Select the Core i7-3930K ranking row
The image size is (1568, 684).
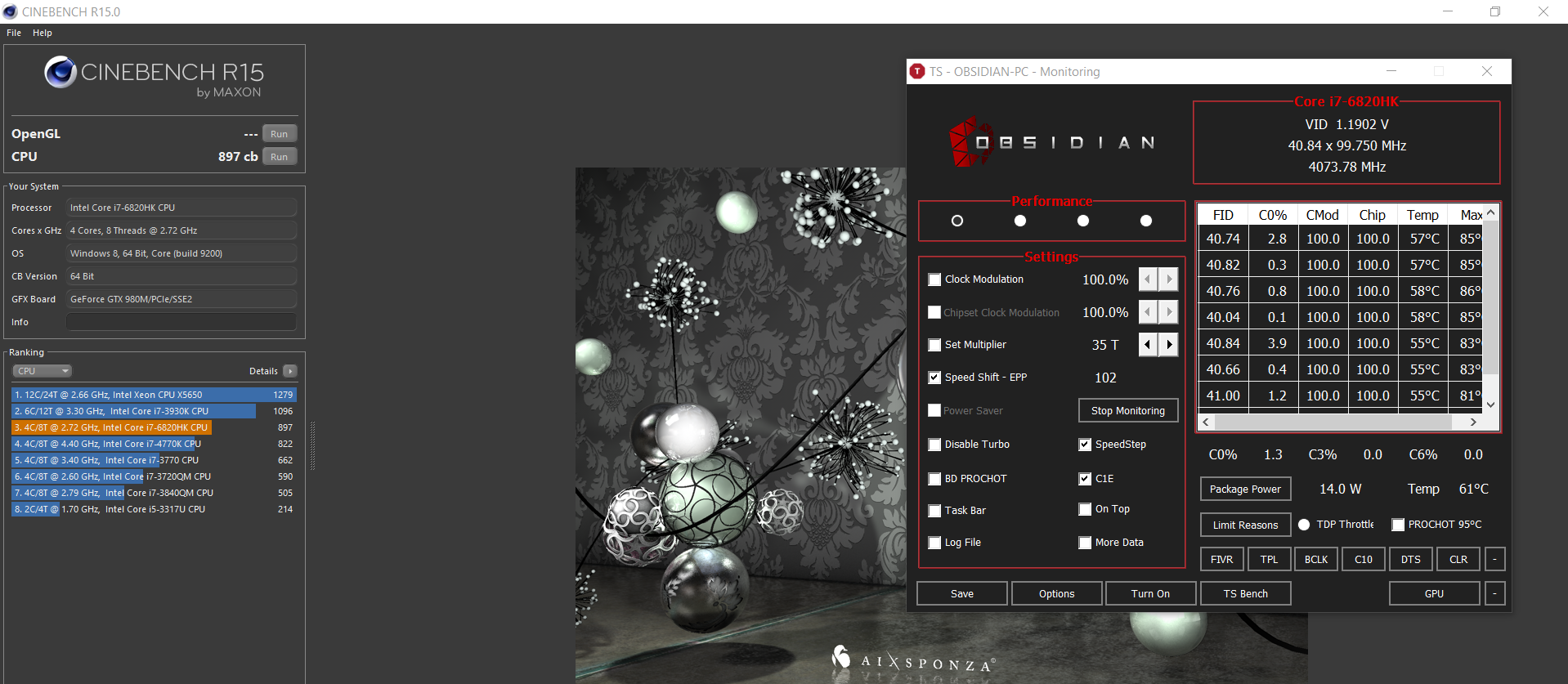coord(154,411)
